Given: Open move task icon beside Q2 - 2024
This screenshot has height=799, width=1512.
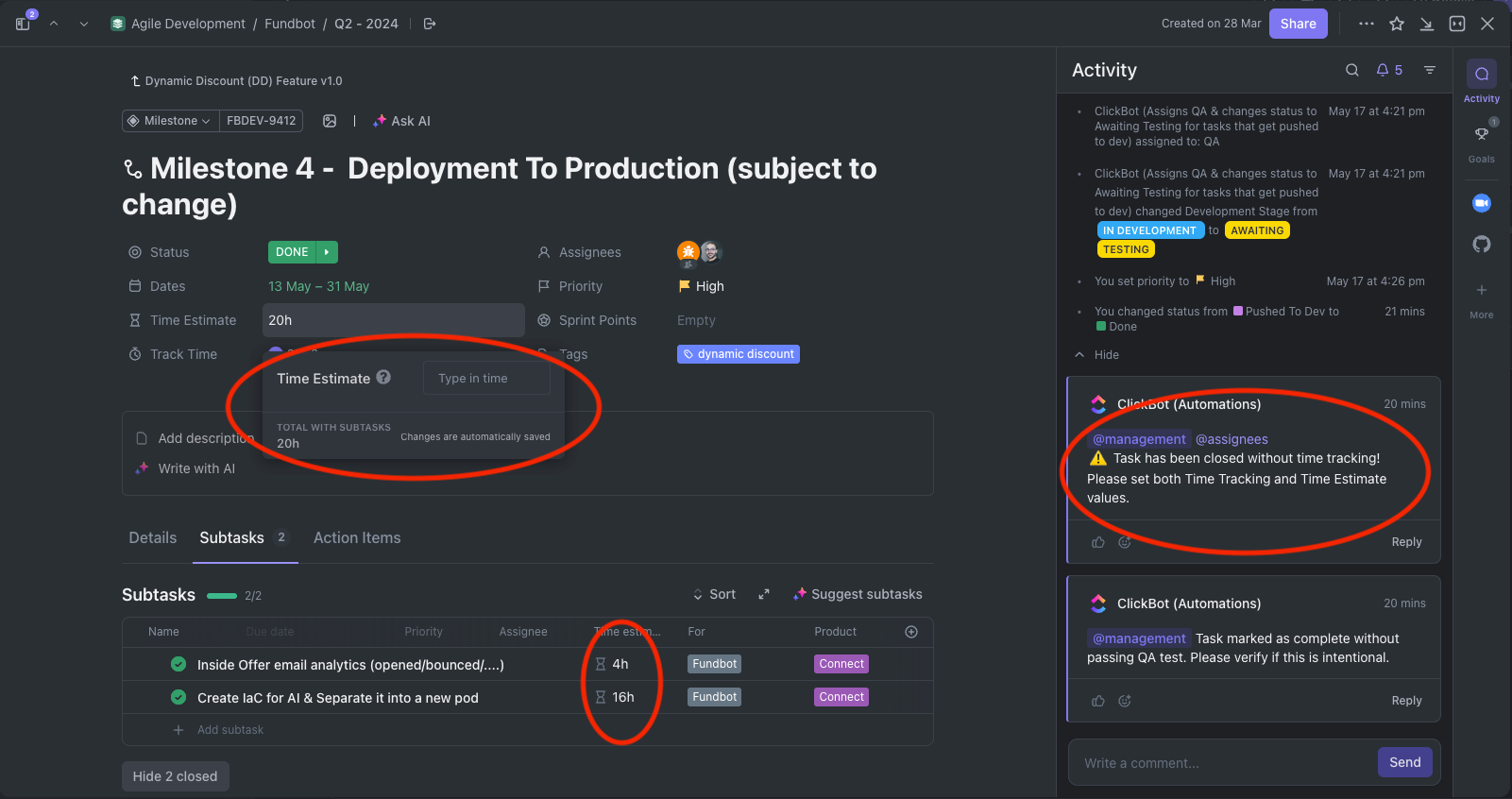Looking at the screenshot, I should click(430, 24).
